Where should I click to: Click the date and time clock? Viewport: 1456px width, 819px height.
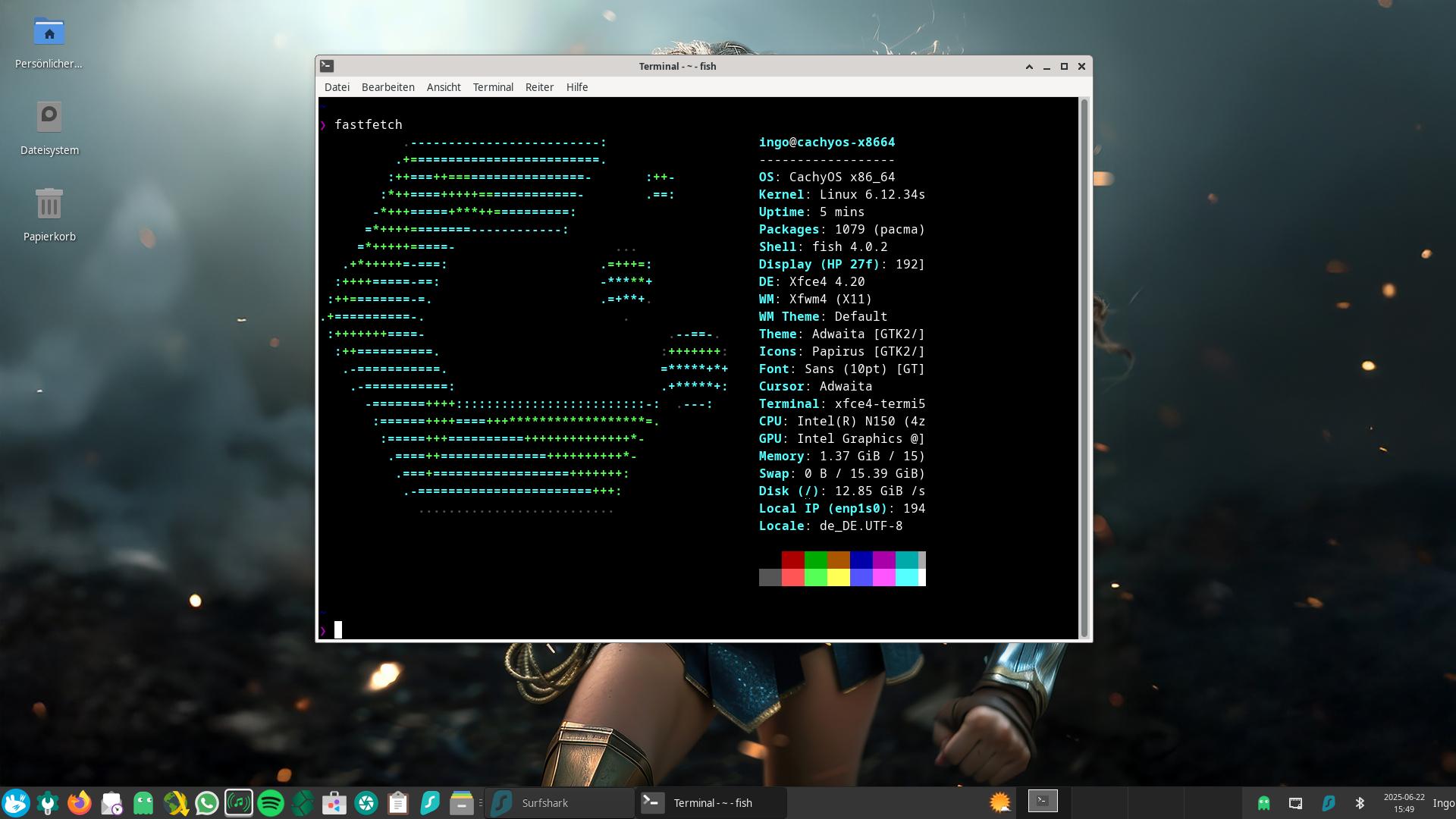(1404, 802)
